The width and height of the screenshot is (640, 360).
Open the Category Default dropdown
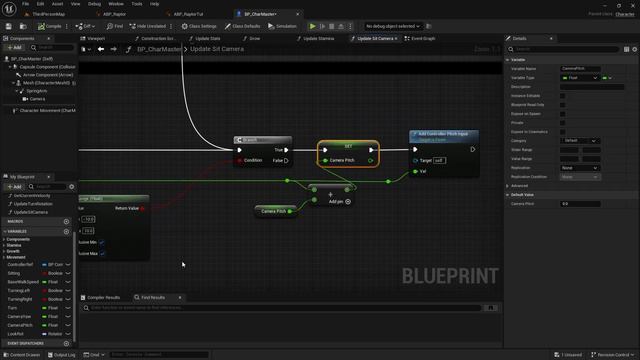click(x=580, y=141)
